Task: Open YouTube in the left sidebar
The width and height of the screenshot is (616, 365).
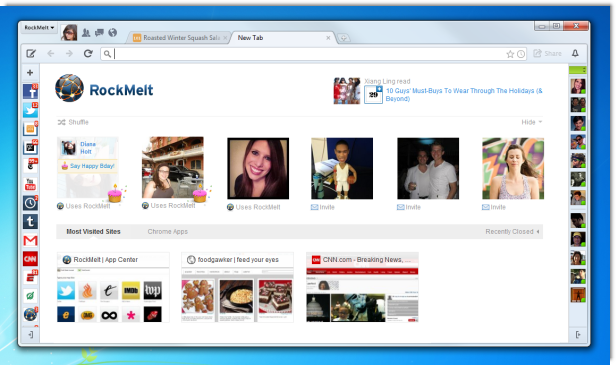Action: (x=30, y=184)
